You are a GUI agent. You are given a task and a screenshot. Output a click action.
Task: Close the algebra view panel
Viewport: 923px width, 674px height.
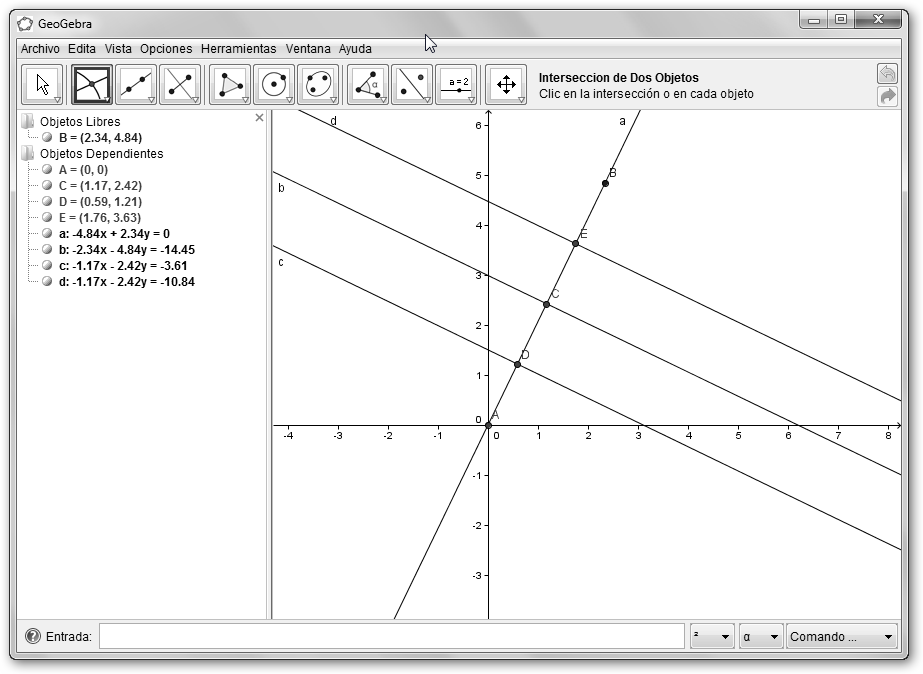[x=260, y=118]
